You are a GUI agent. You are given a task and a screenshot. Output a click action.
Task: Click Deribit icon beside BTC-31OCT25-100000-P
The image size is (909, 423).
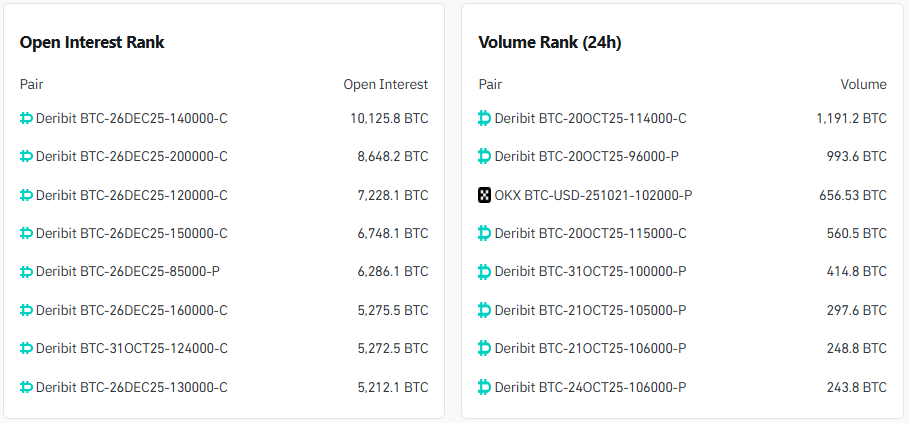point(485,271)
